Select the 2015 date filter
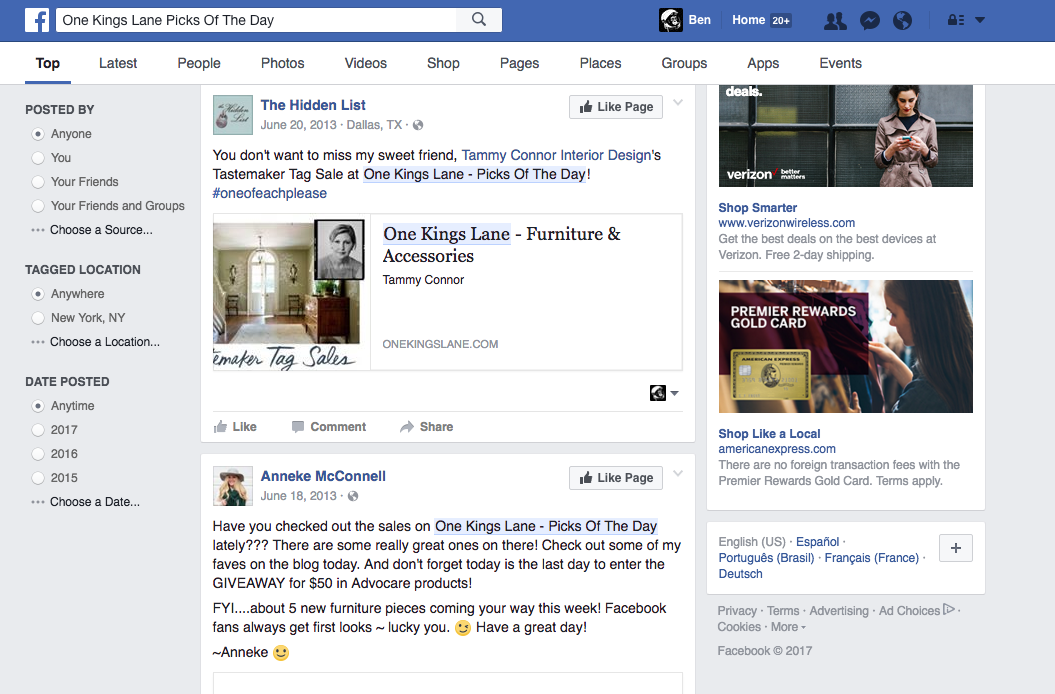The image size is (1055, 694). [x=38, y=478]
